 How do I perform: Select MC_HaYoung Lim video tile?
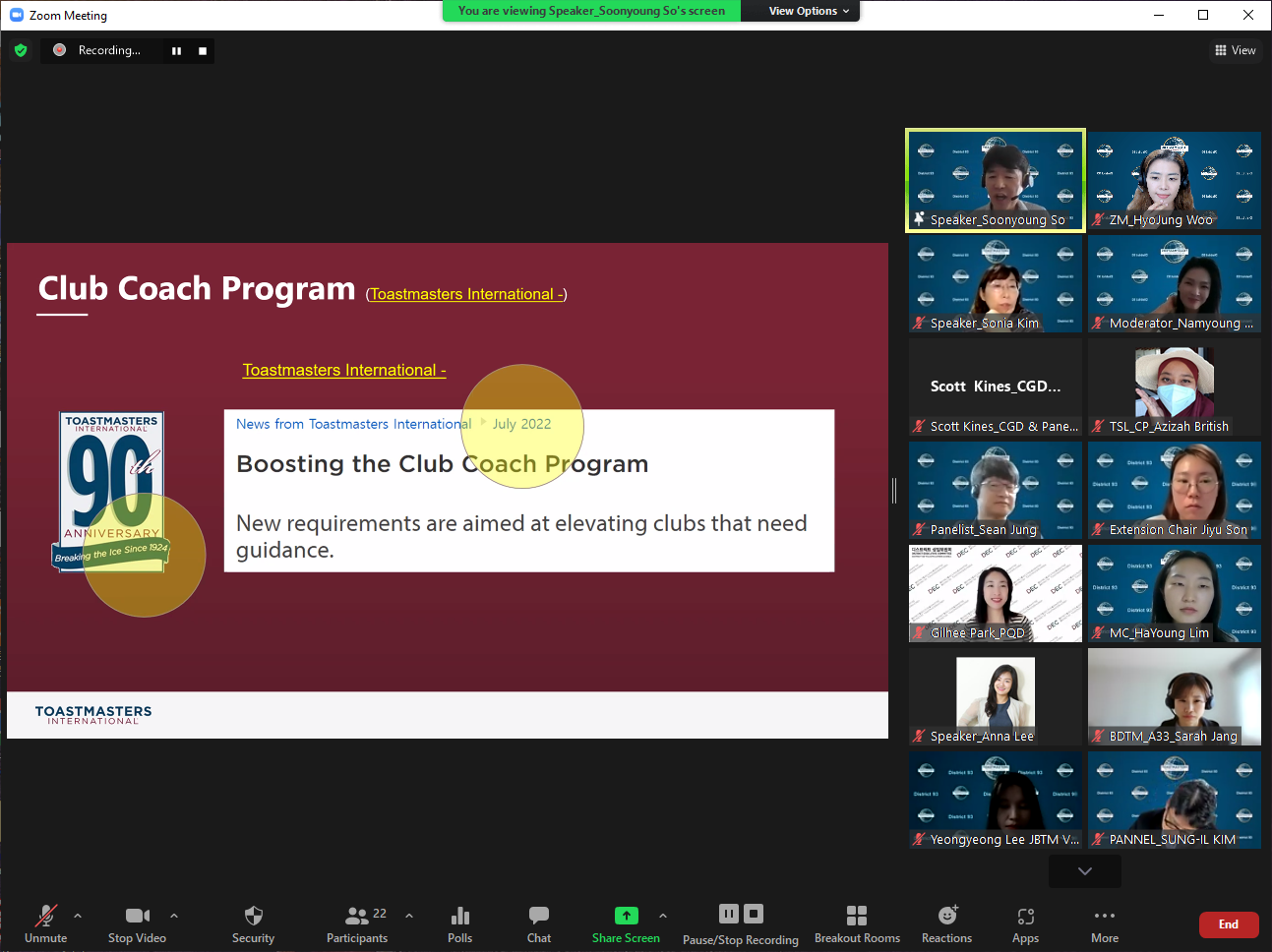coord(1175,594)
